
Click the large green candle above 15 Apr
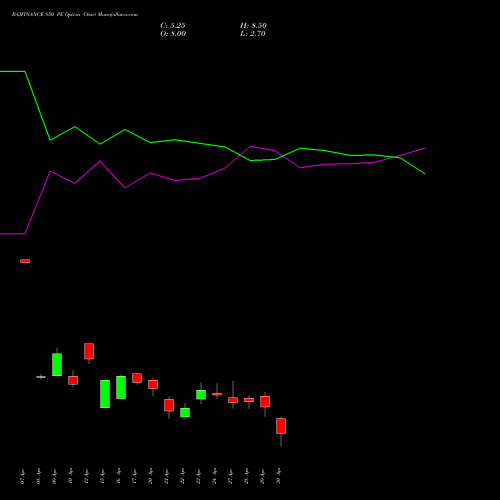pos(105,394)
